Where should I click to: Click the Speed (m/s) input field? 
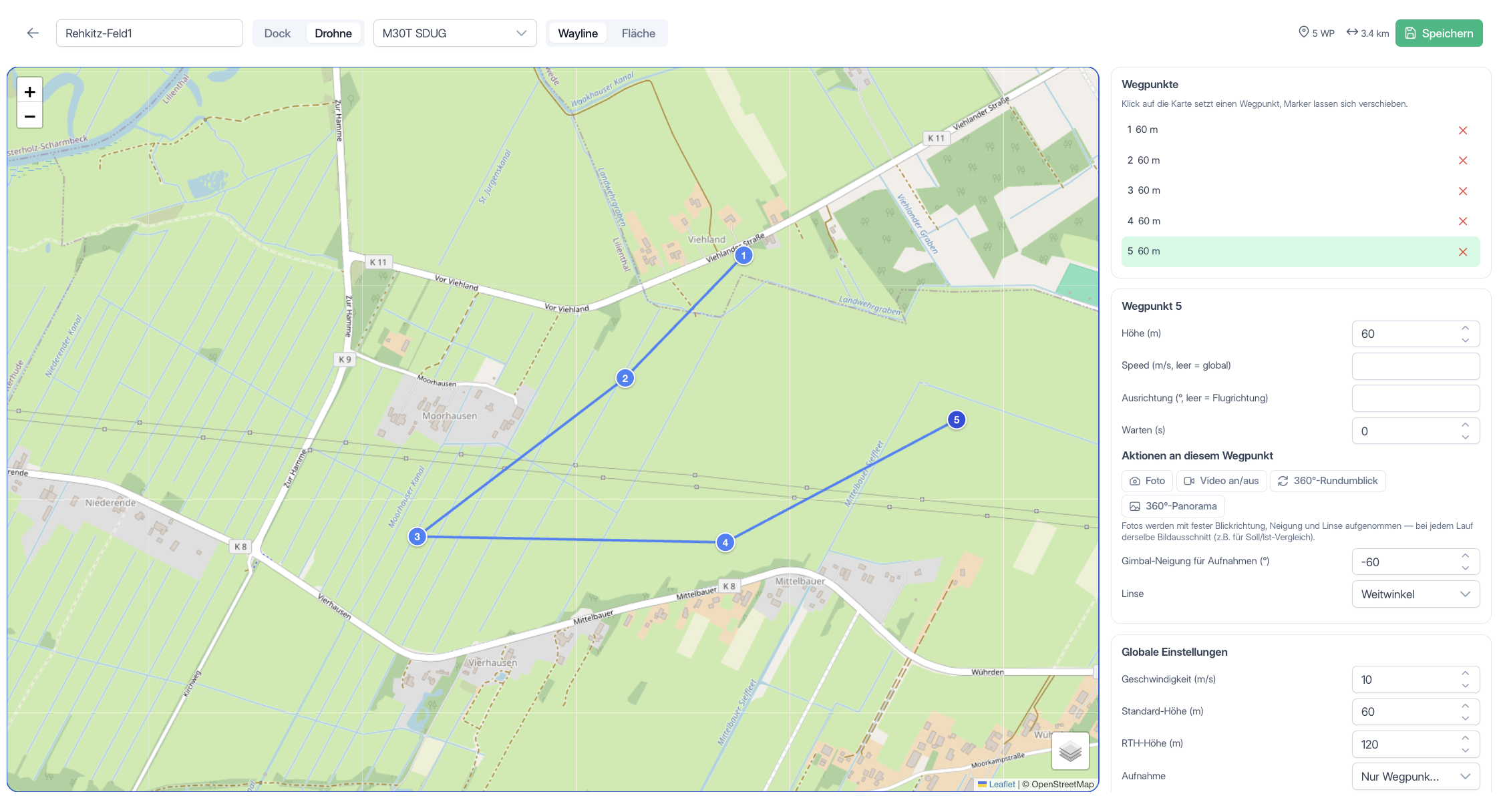point(1415,366)
